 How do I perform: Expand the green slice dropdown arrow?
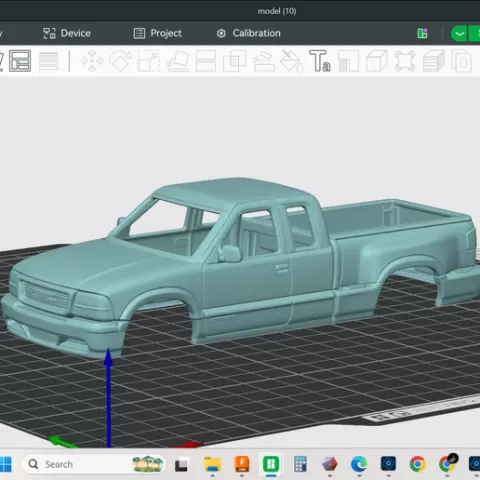[459, 33]
